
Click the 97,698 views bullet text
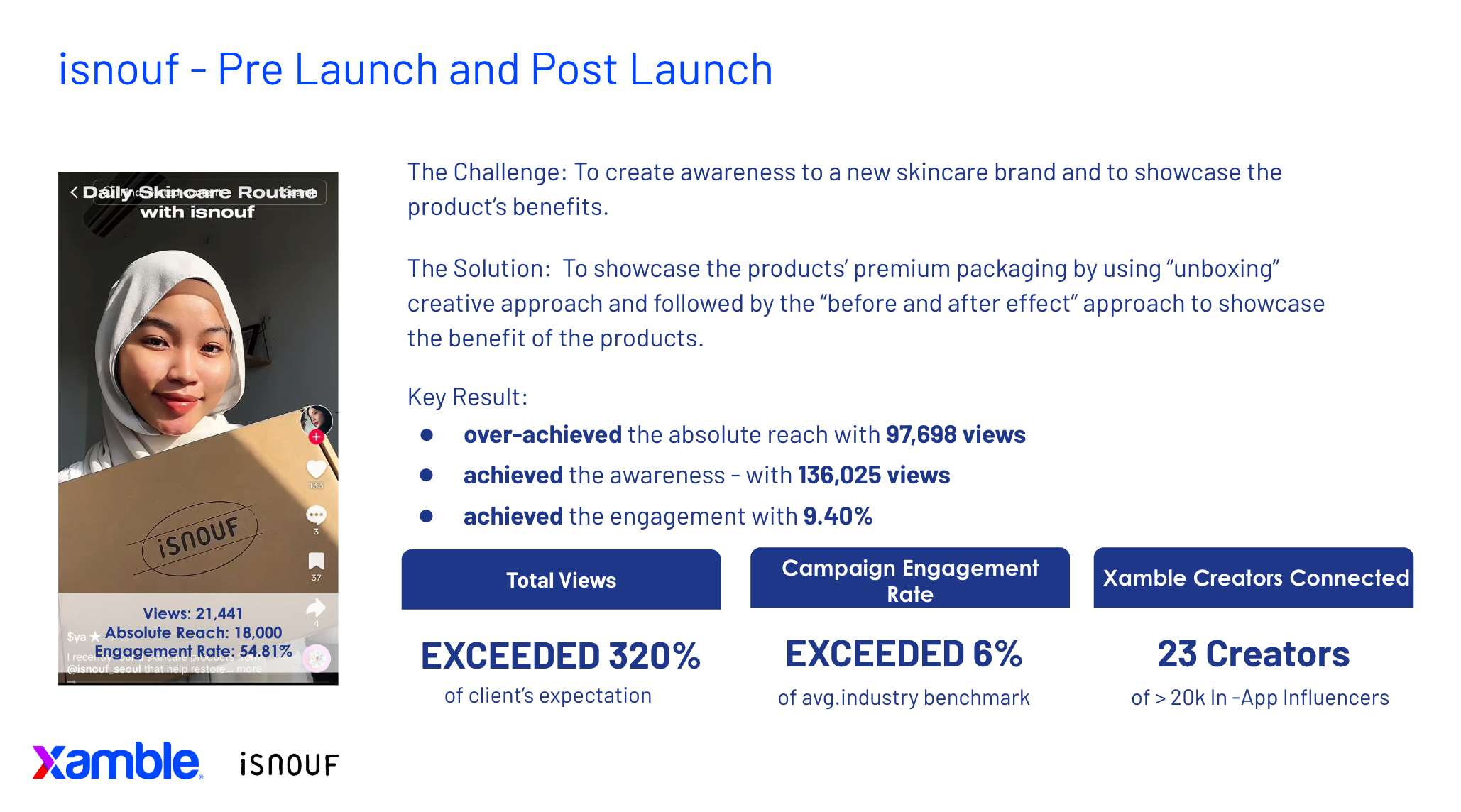(x=956, y=434)
